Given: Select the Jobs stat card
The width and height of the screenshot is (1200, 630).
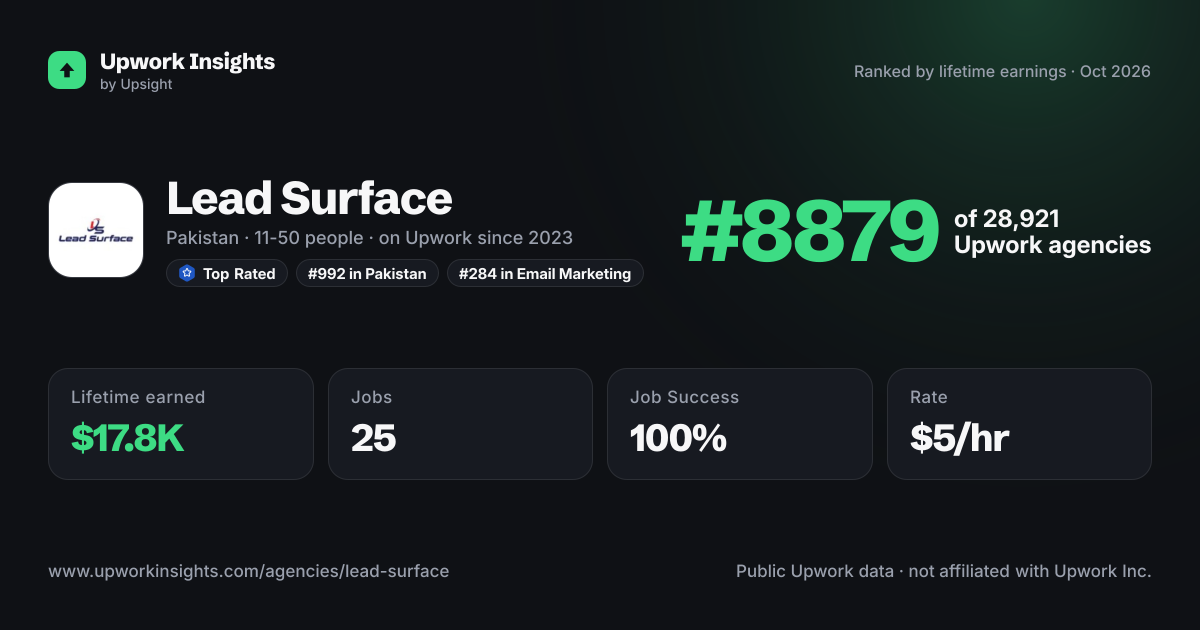Looking at the screenshot, I should (x=460, y=424).
